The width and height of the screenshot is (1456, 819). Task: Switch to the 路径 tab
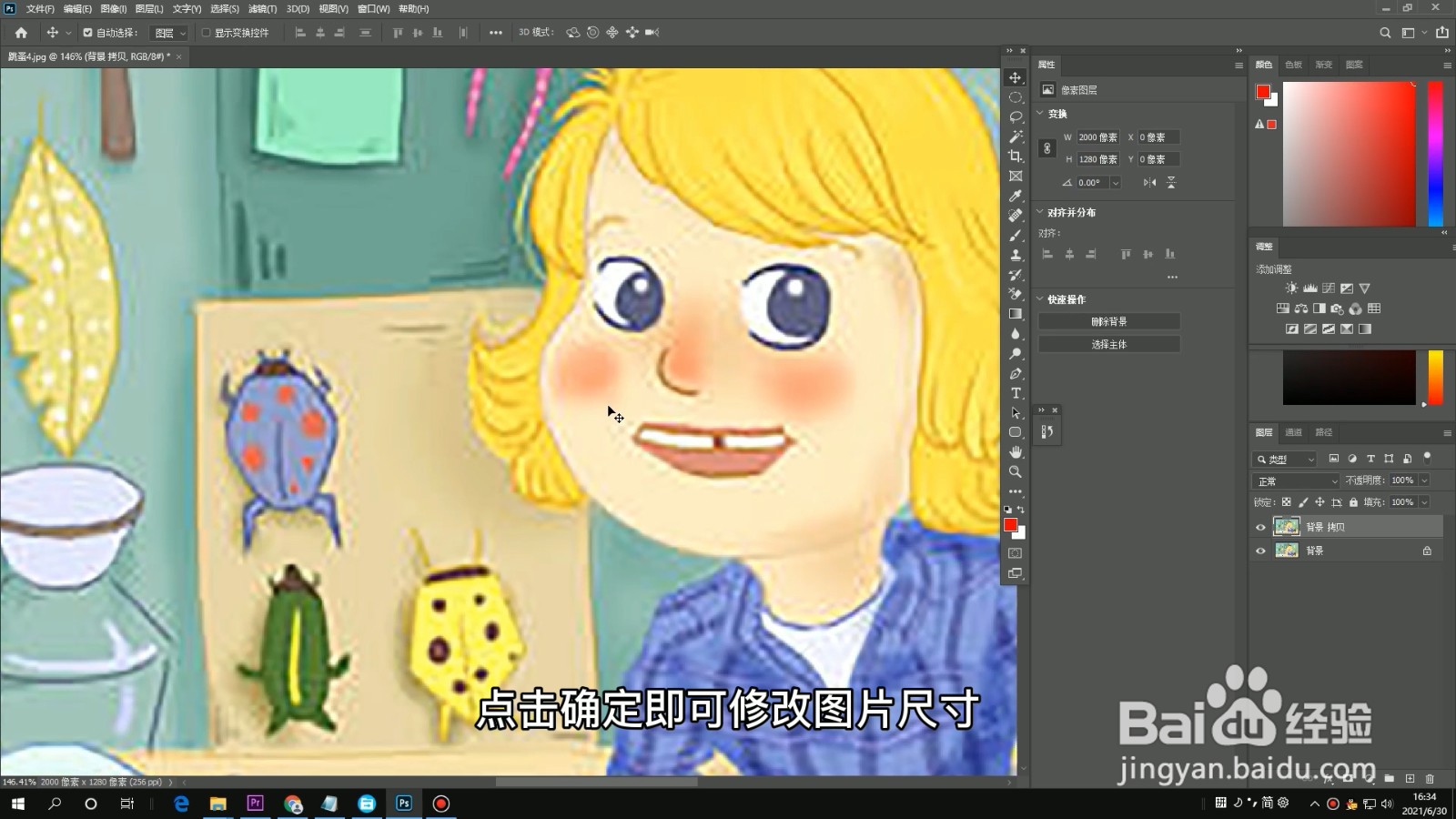pyautogui.click(x=1324, y=432)
